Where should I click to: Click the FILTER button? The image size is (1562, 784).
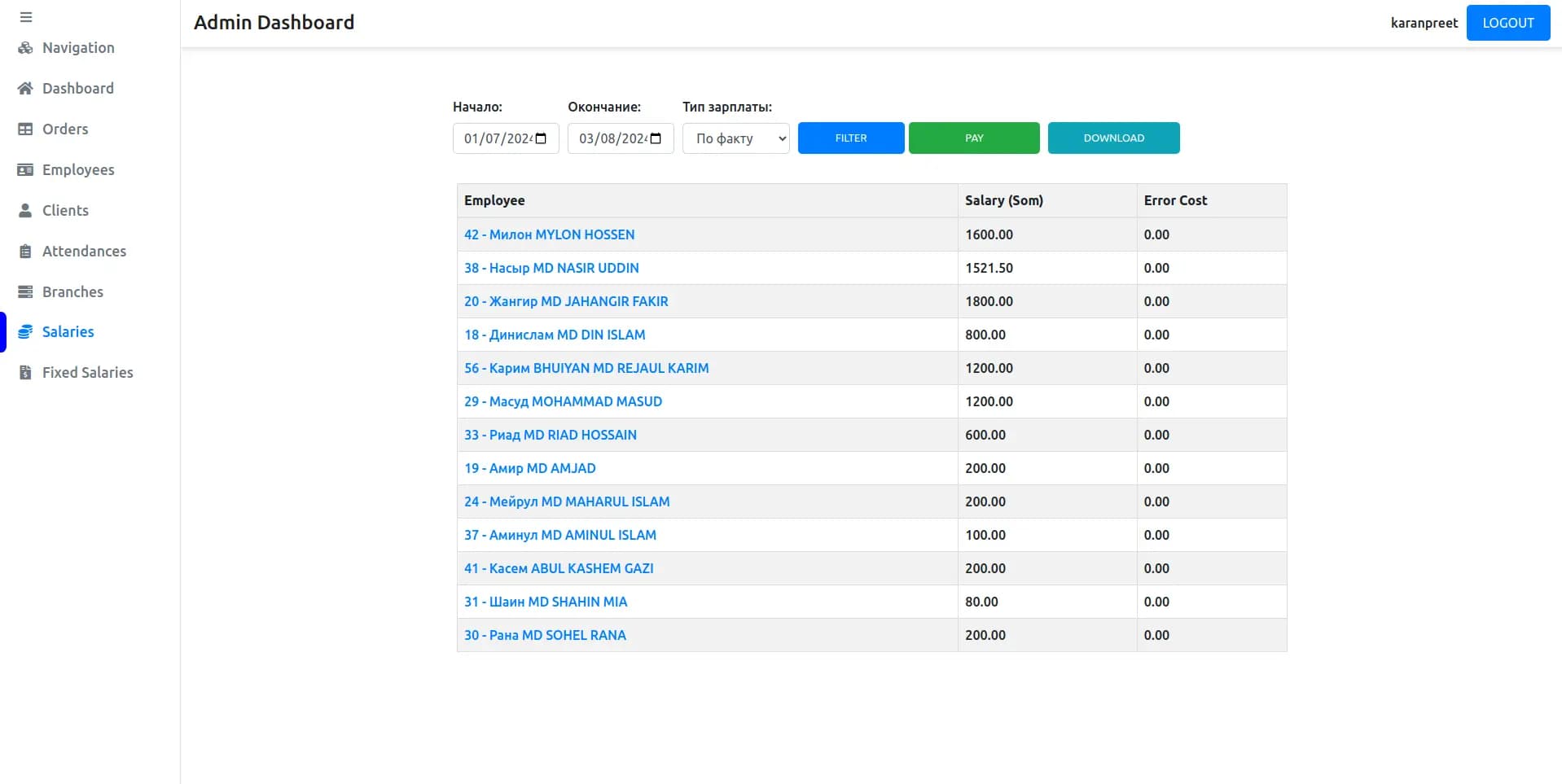[x=851, y=138]
